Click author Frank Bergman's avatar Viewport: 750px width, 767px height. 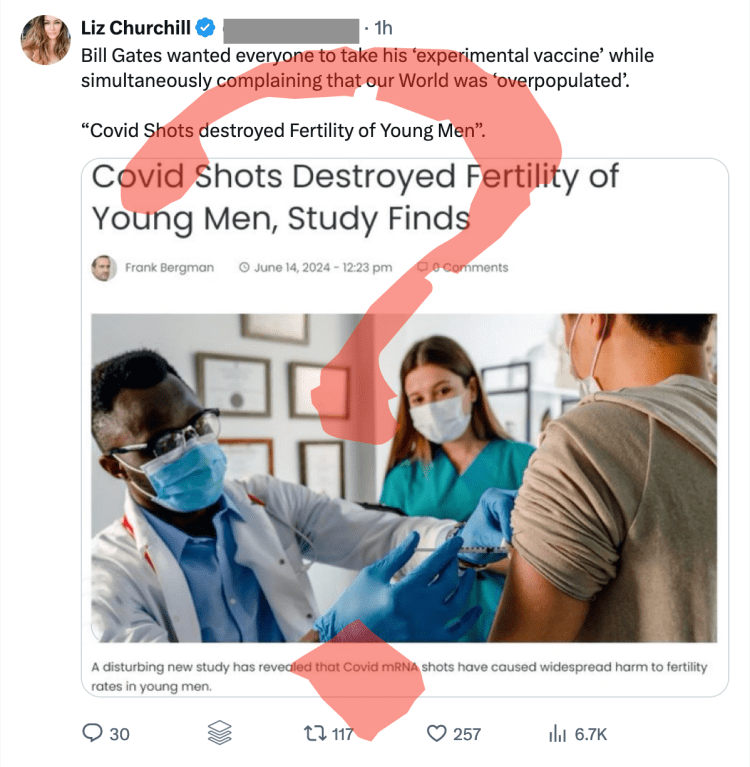104,268
